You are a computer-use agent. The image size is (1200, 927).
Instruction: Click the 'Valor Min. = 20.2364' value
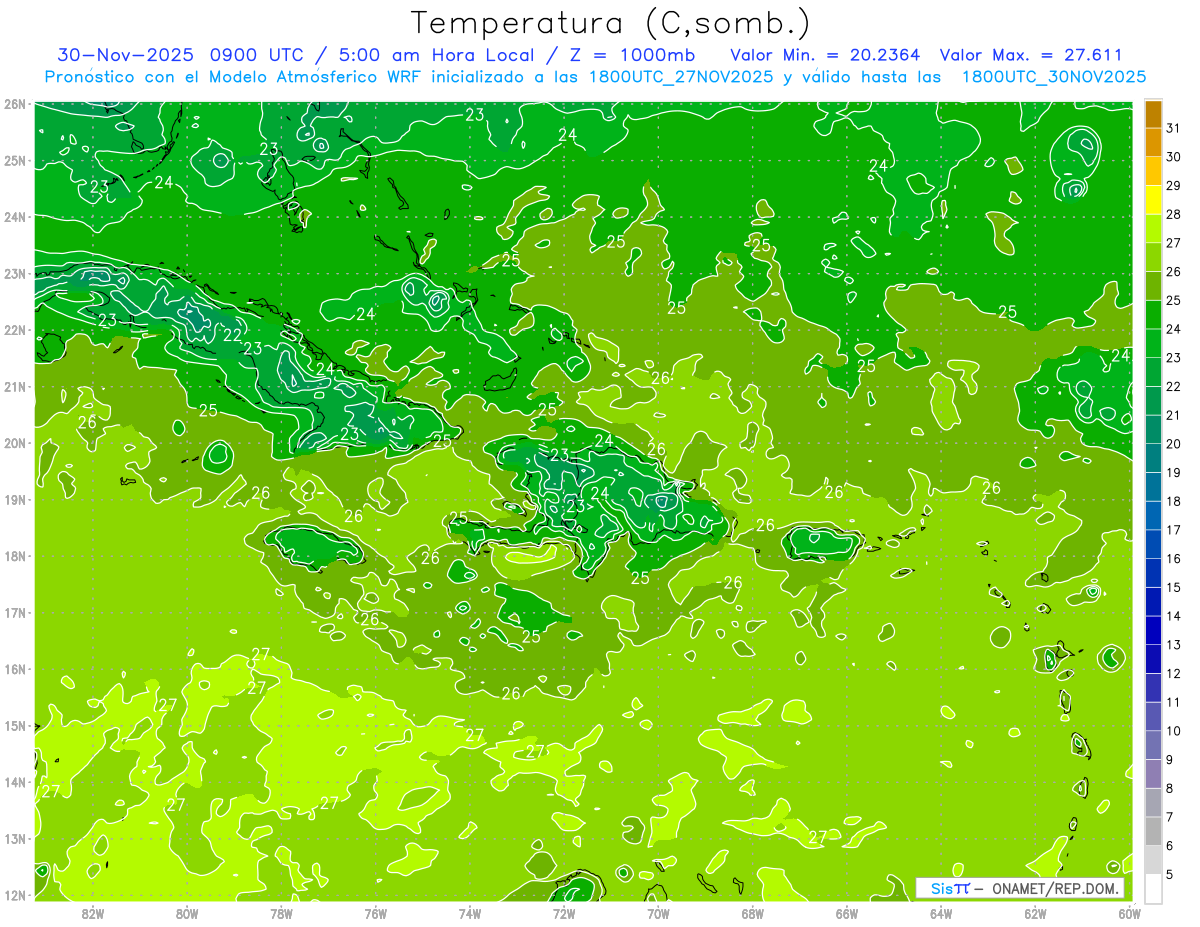pyautogui.click(x=825, y=55)
